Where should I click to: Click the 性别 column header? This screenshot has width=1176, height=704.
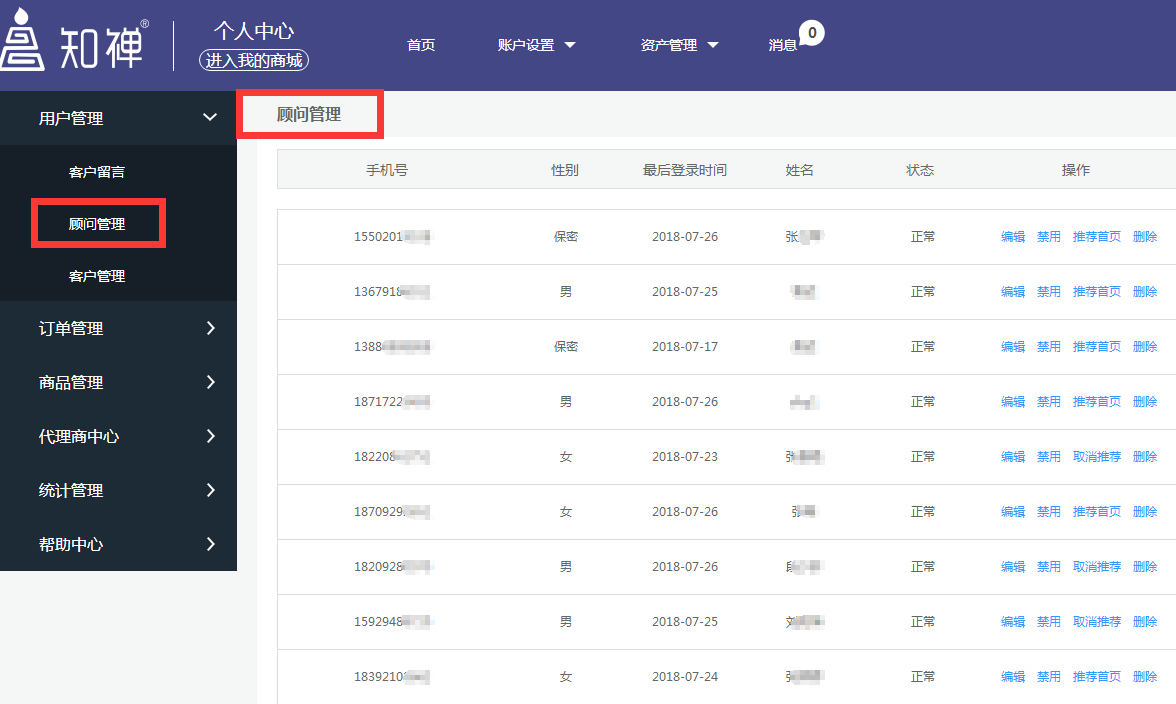click(565, 170)
